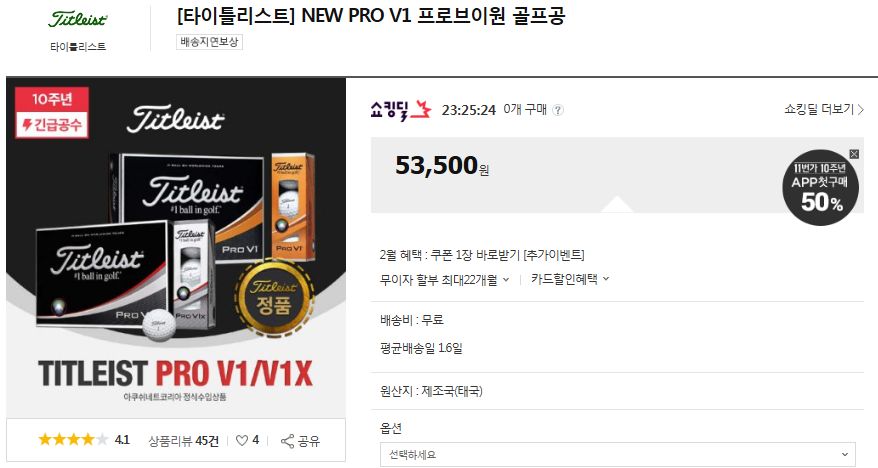Image resolution: width=878 pixels, height=468 pixels.
Task: Click the 상품리뷰 45건 link
Action: point(184,441)
